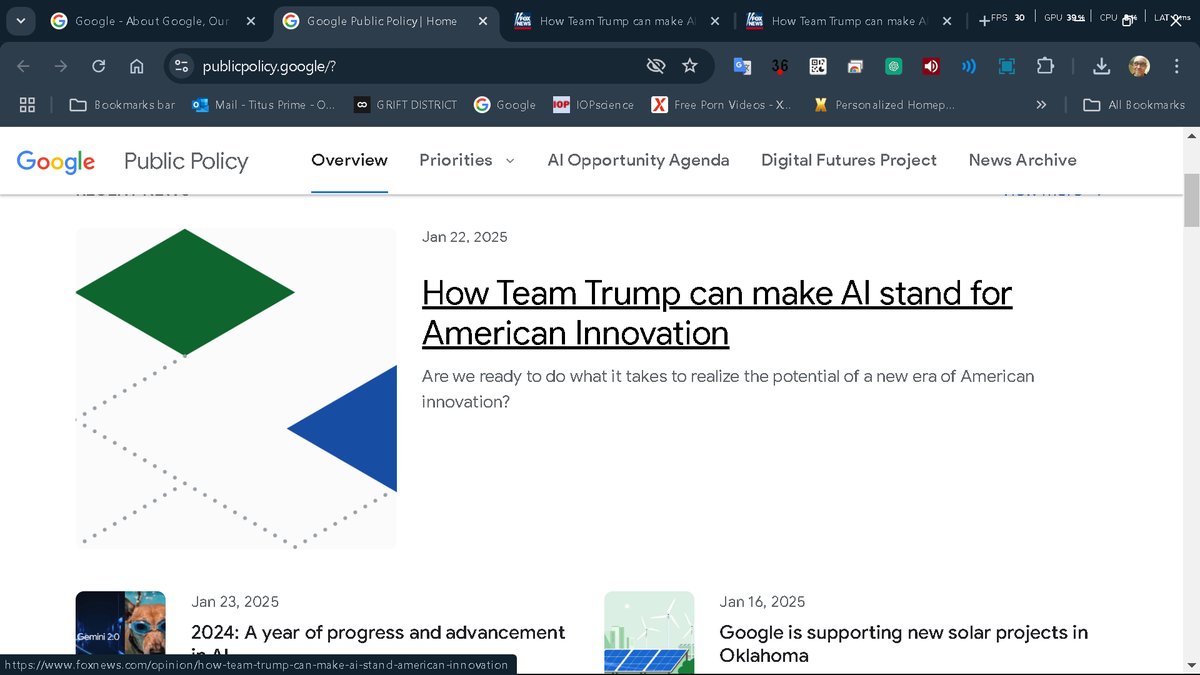The height and width of the screenshot is (675, 1200).
Task: Click the vertical scrollbar thumb
Action: 1191,201
